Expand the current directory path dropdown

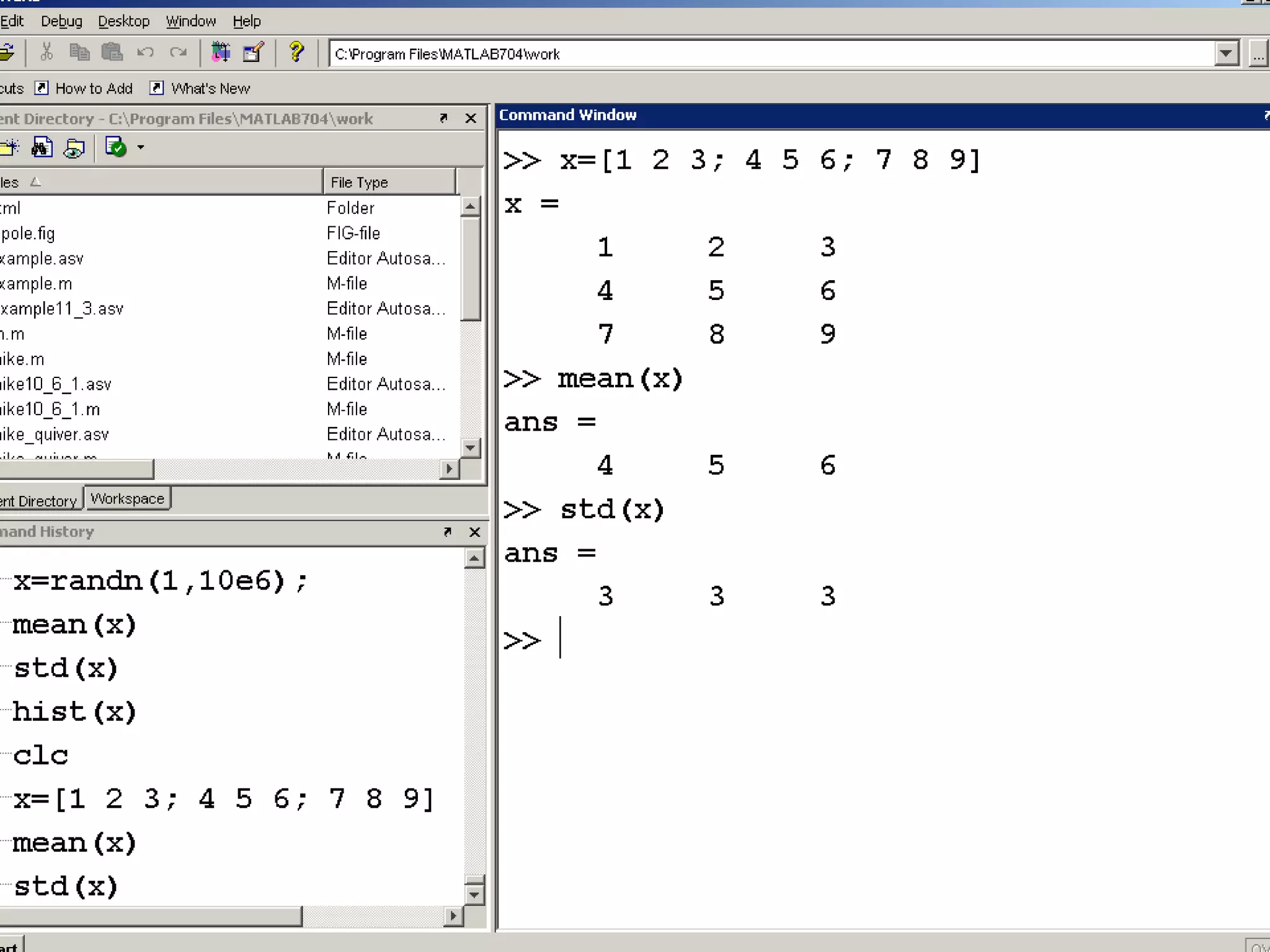click(x=1226, y=54)
